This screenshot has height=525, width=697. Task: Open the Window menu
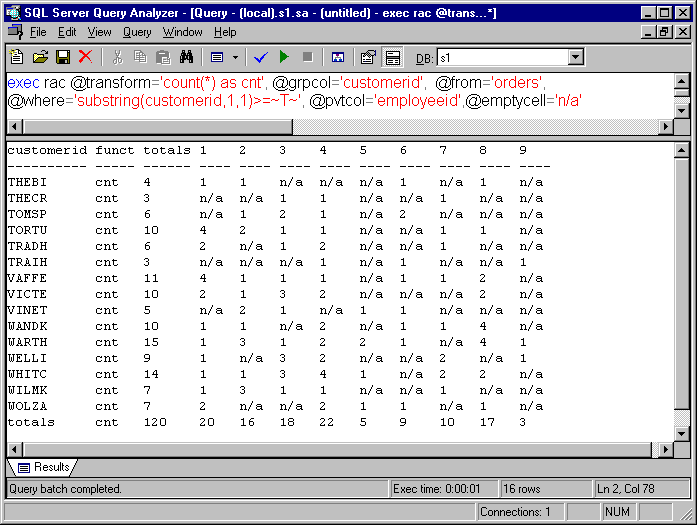coord(182,32)
